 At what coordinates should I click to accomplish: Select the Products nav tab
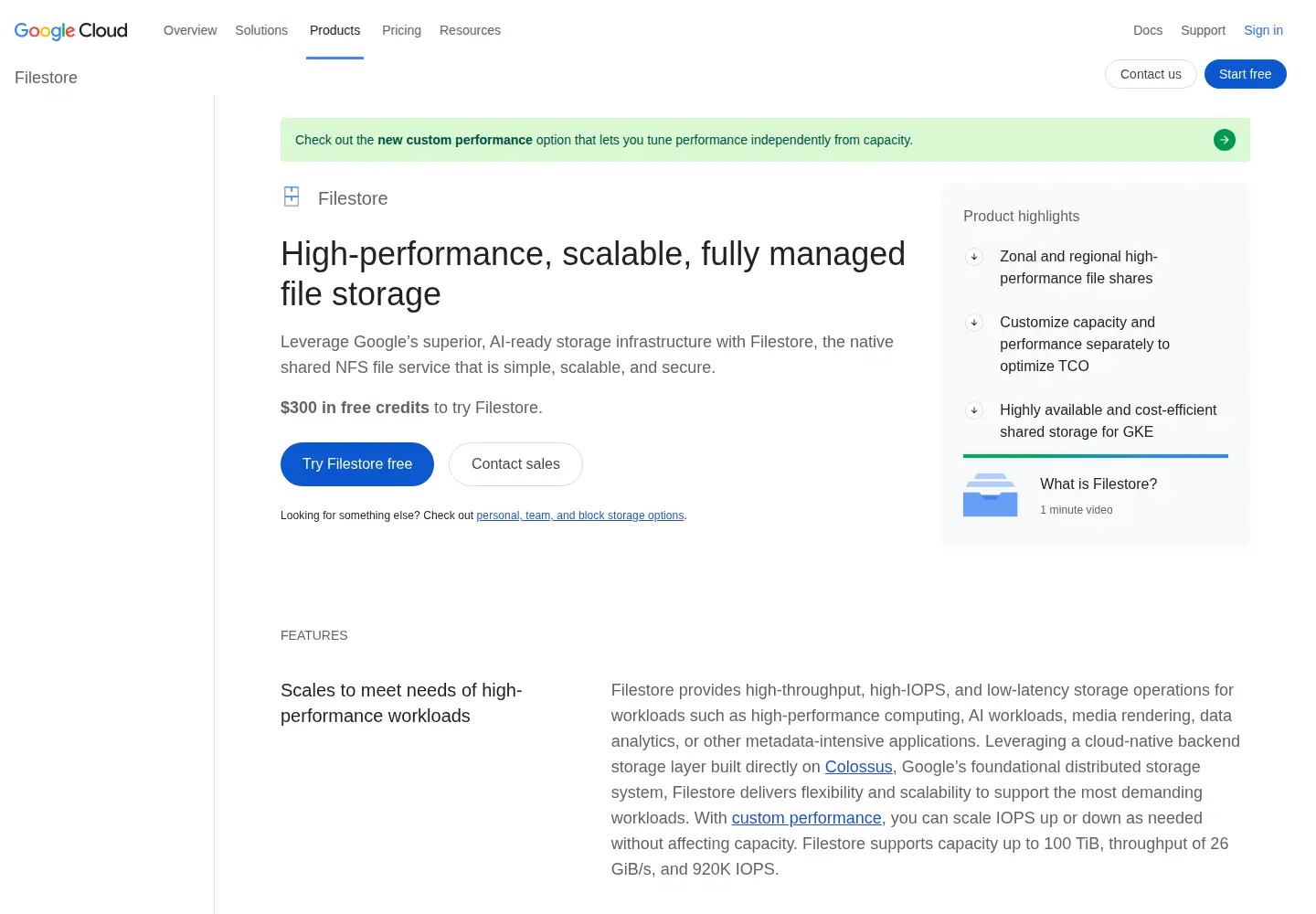pyautogui.click(x=334, y=30)
